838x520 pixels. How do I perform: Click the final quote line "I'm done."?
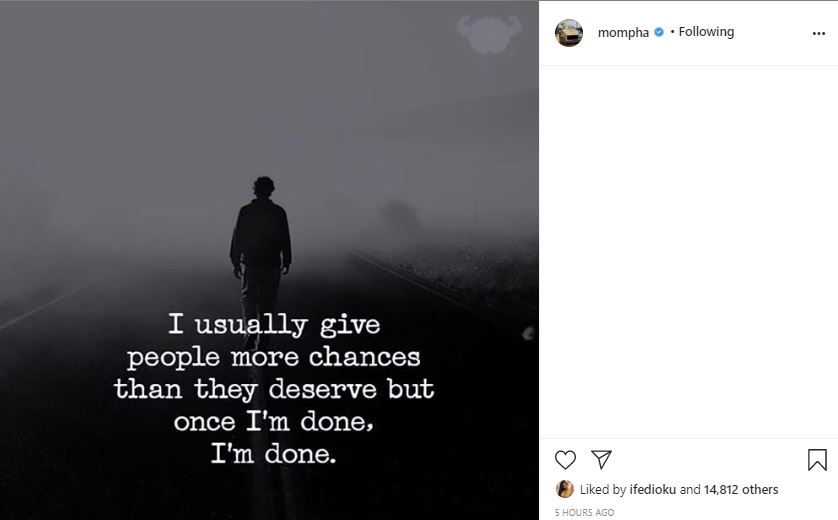(274, 453)
